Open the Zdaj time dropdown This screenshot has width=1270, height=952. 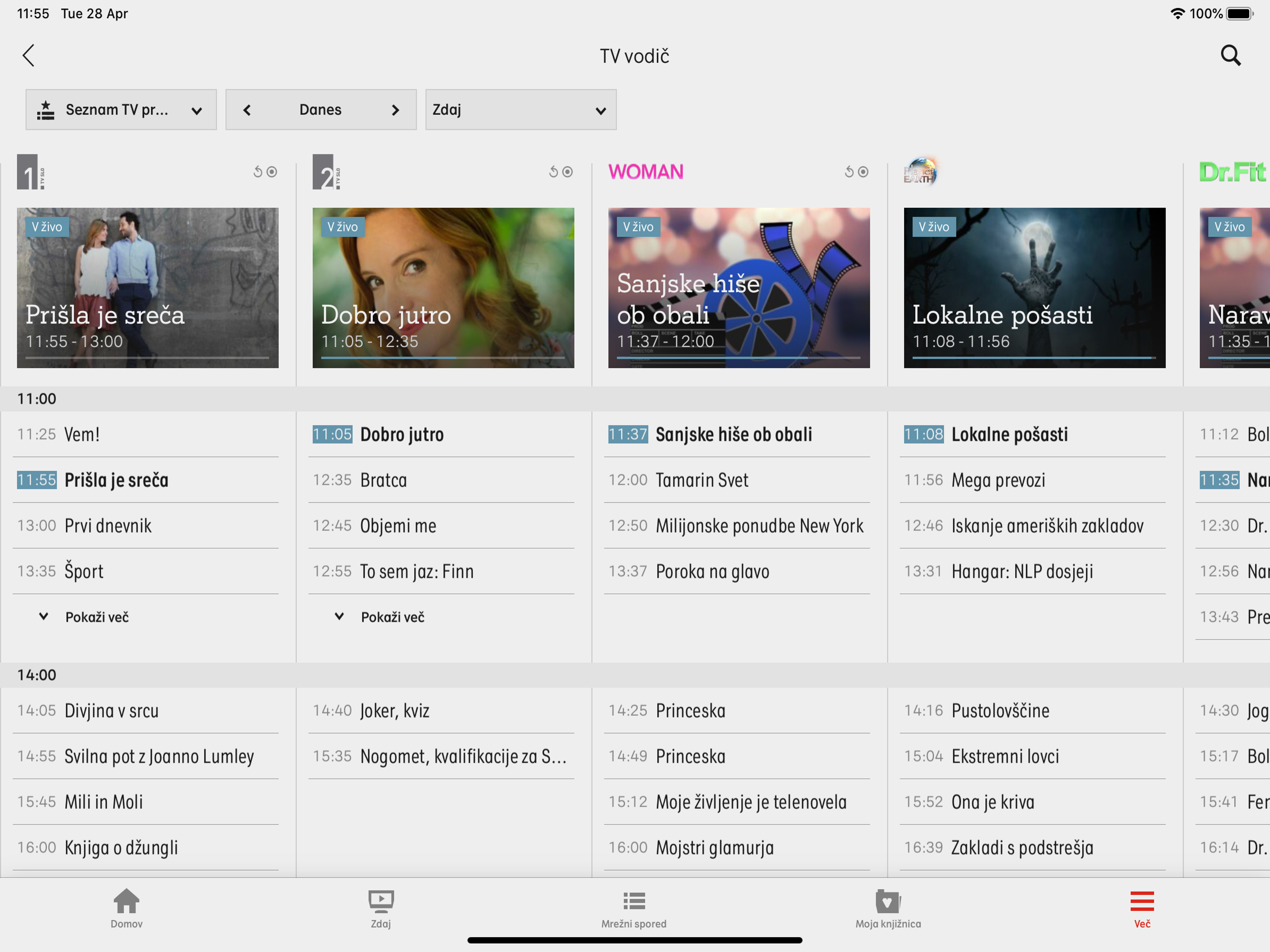click(521, 110)
